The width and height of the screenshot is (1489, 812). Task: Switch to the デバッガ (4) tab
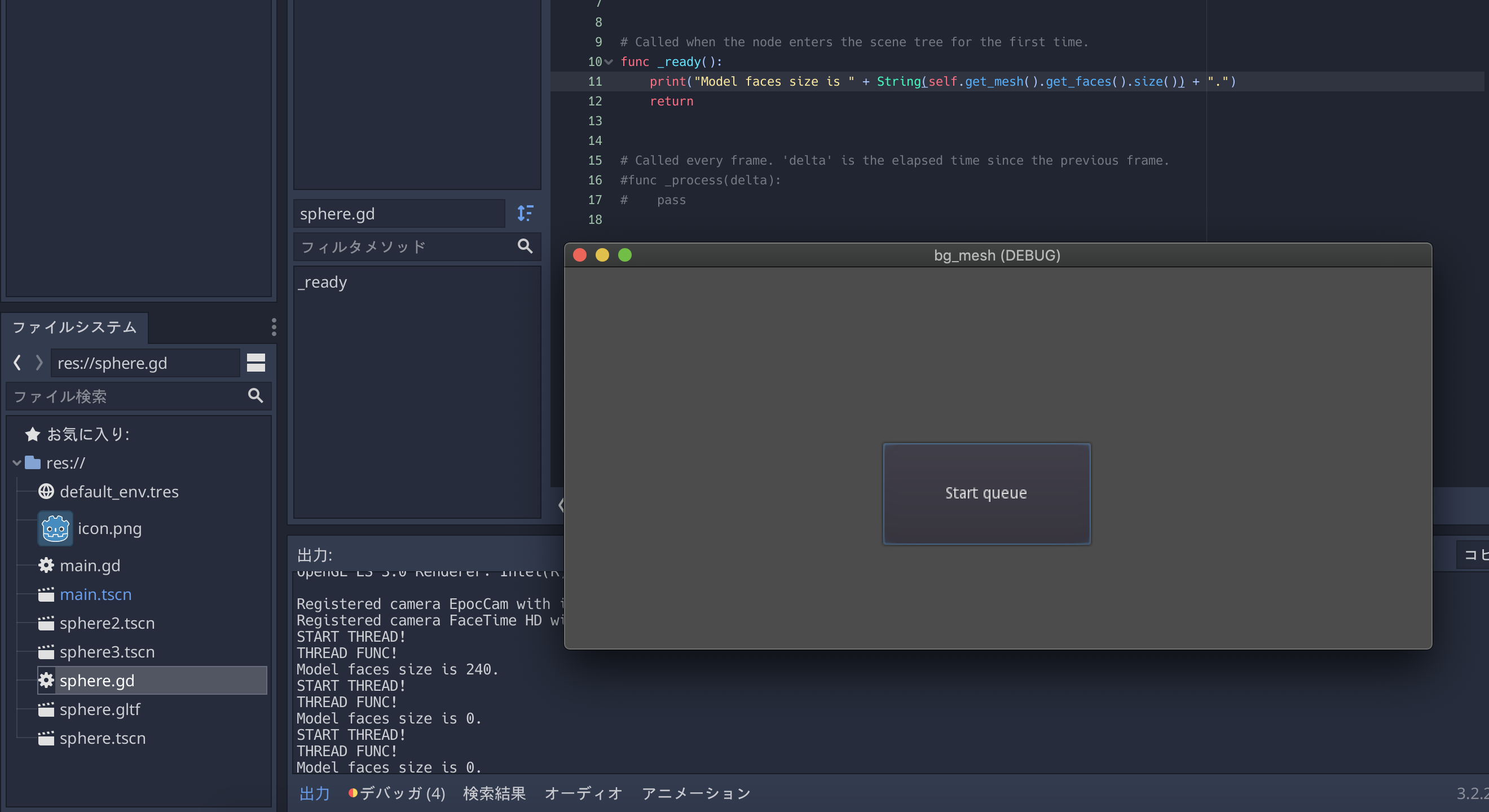click(x=397, y=793)
